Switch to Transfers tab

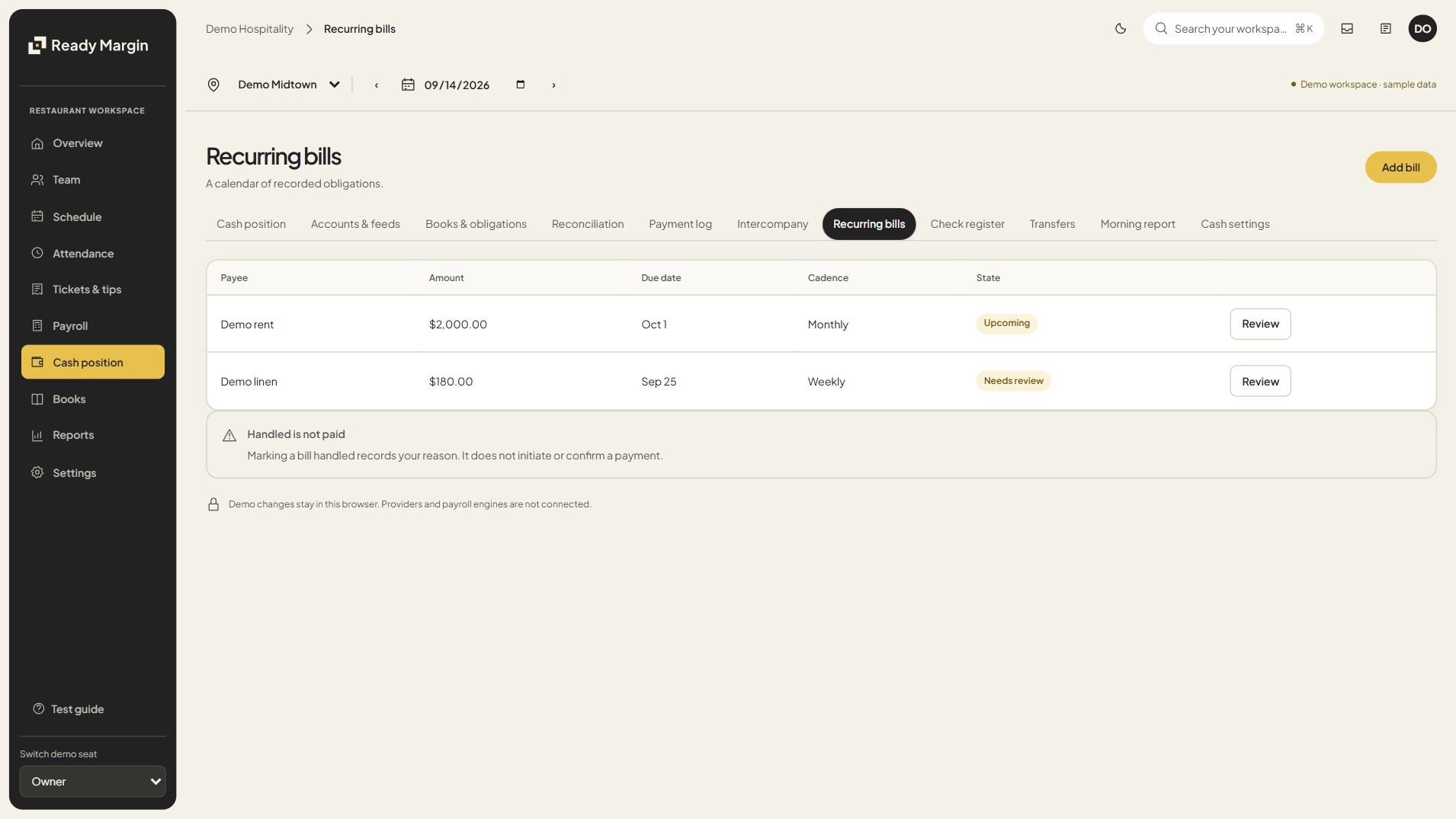click(x=1052, y=224)
